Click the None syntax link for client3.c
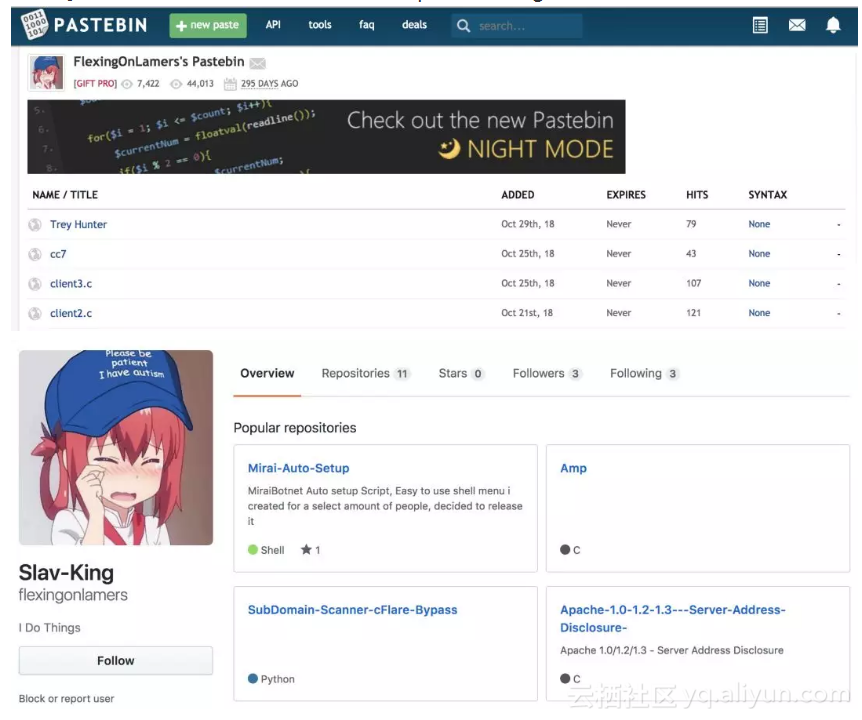Viewport: 862px width, 720px height. [x=759, y=283]
